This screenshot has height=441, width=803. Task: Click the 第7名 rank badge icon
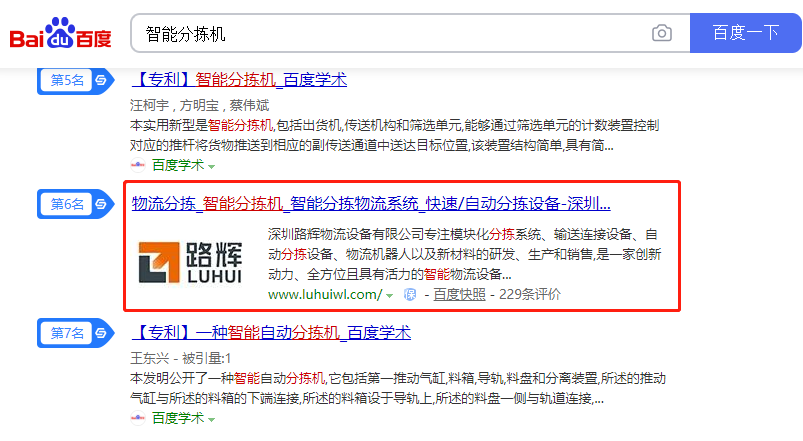100,332
